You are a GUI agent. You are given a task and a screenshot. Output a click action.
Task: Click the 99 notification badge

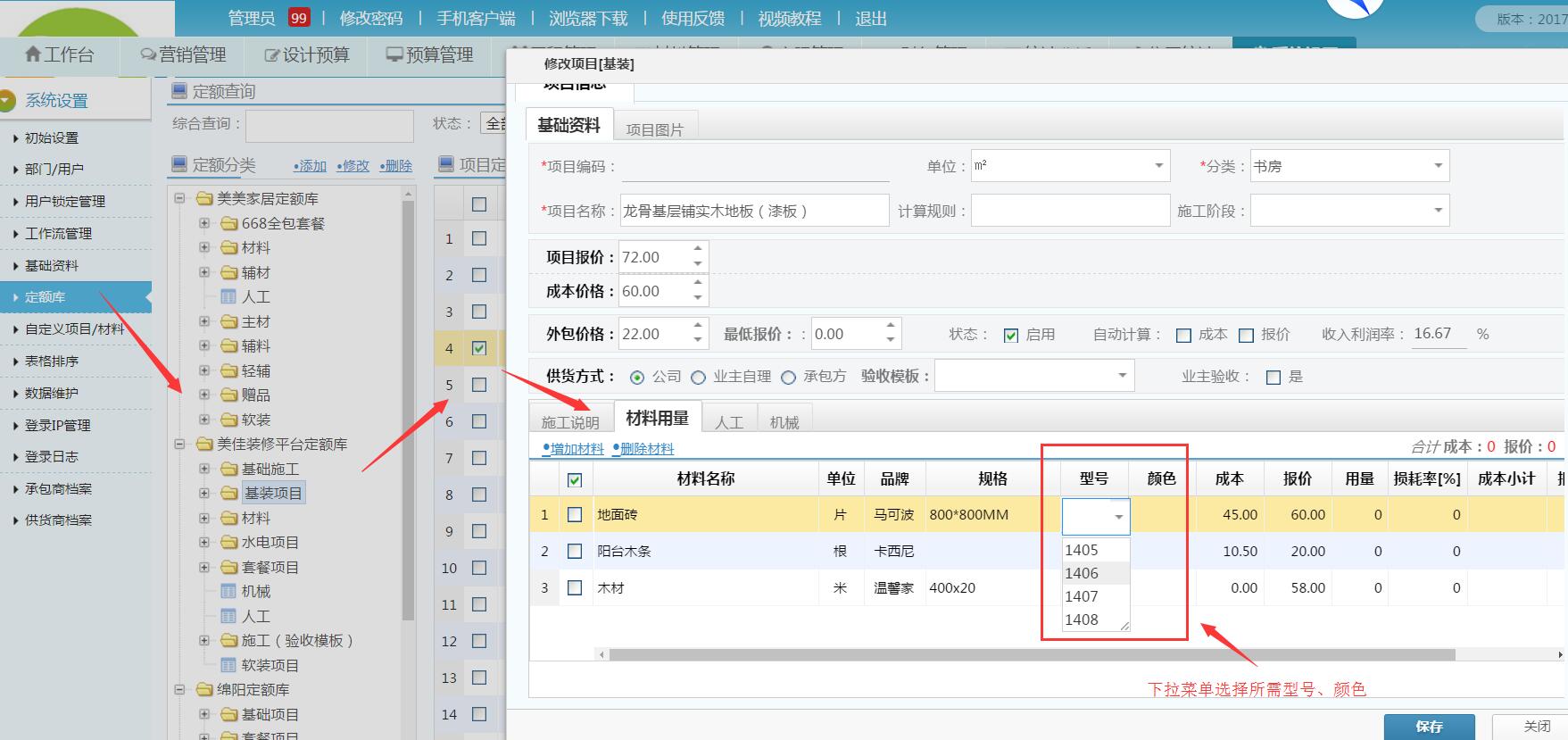[x=298, y=18]
